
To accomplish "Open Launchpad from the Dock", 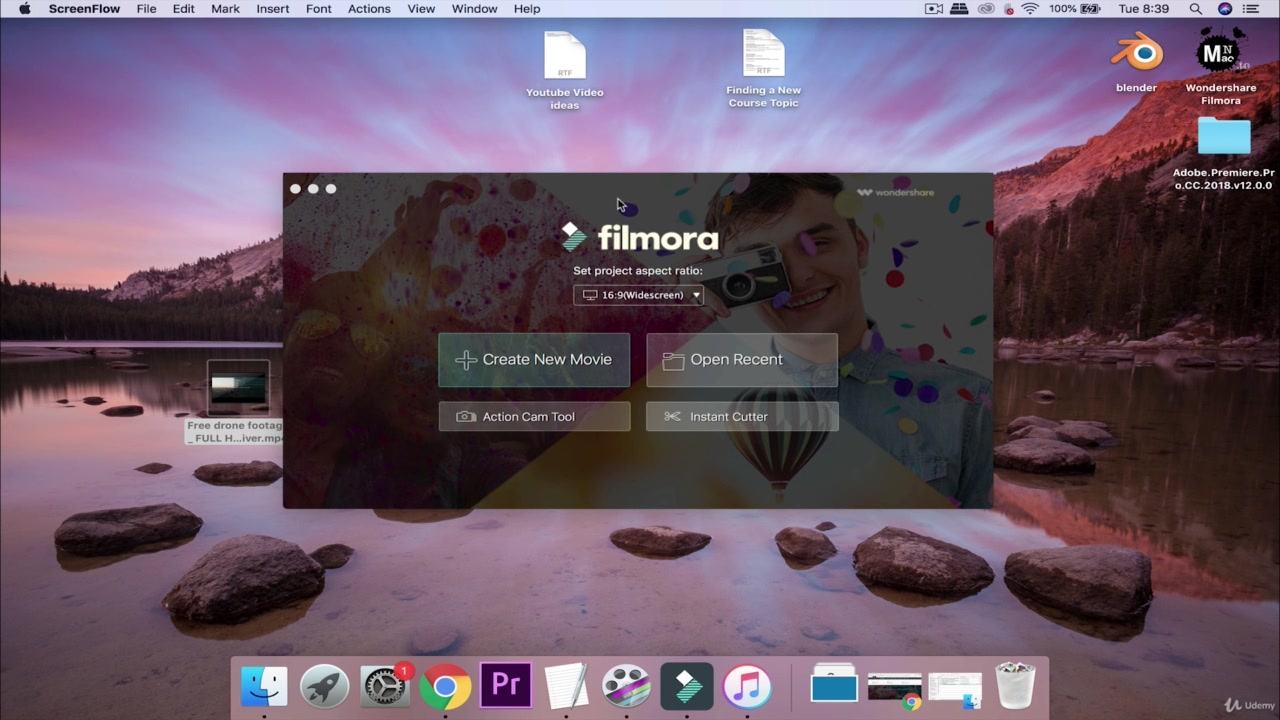I will click(x=324, y=687).
